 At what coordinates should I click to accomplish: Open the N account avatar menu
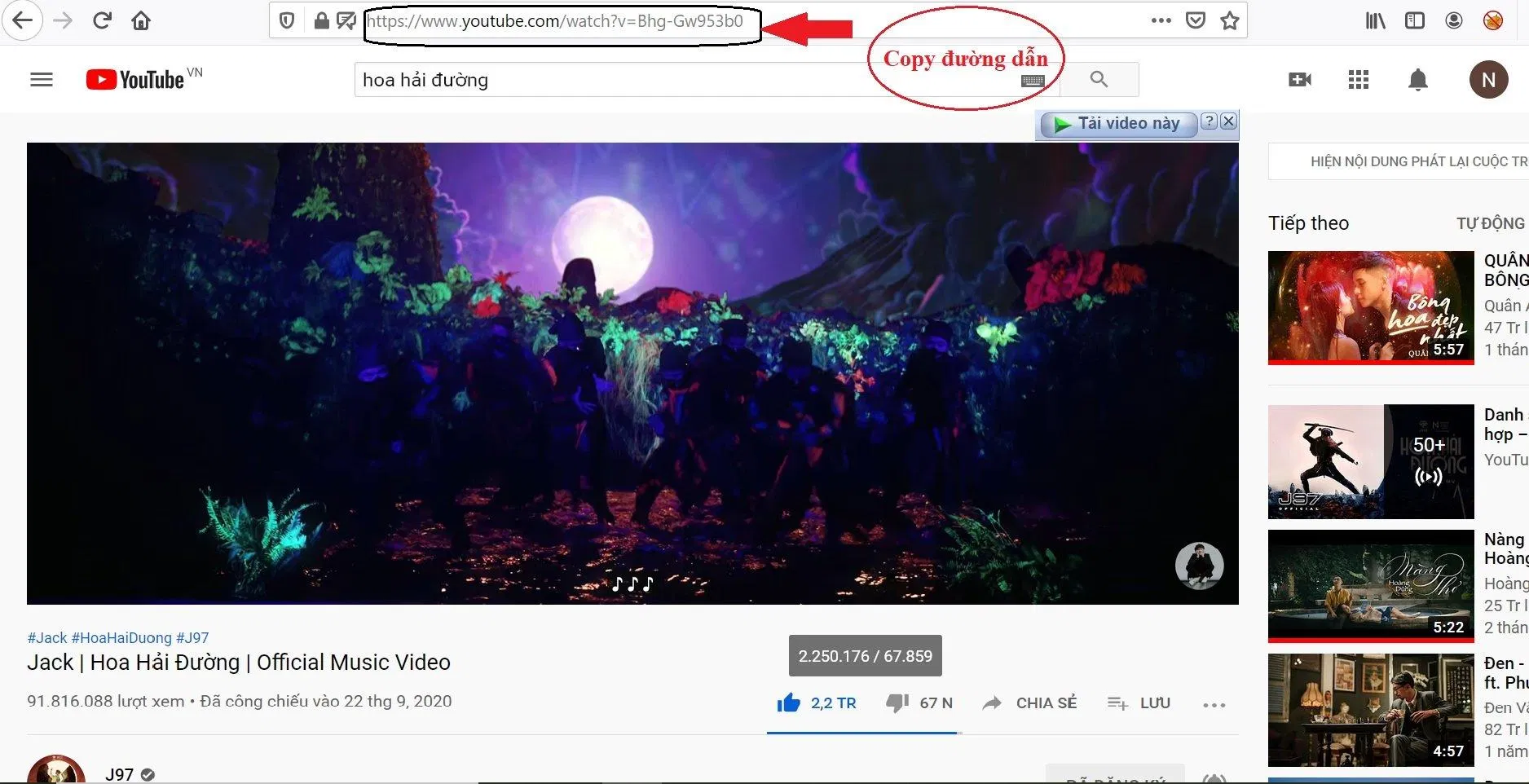[1488, 80]
